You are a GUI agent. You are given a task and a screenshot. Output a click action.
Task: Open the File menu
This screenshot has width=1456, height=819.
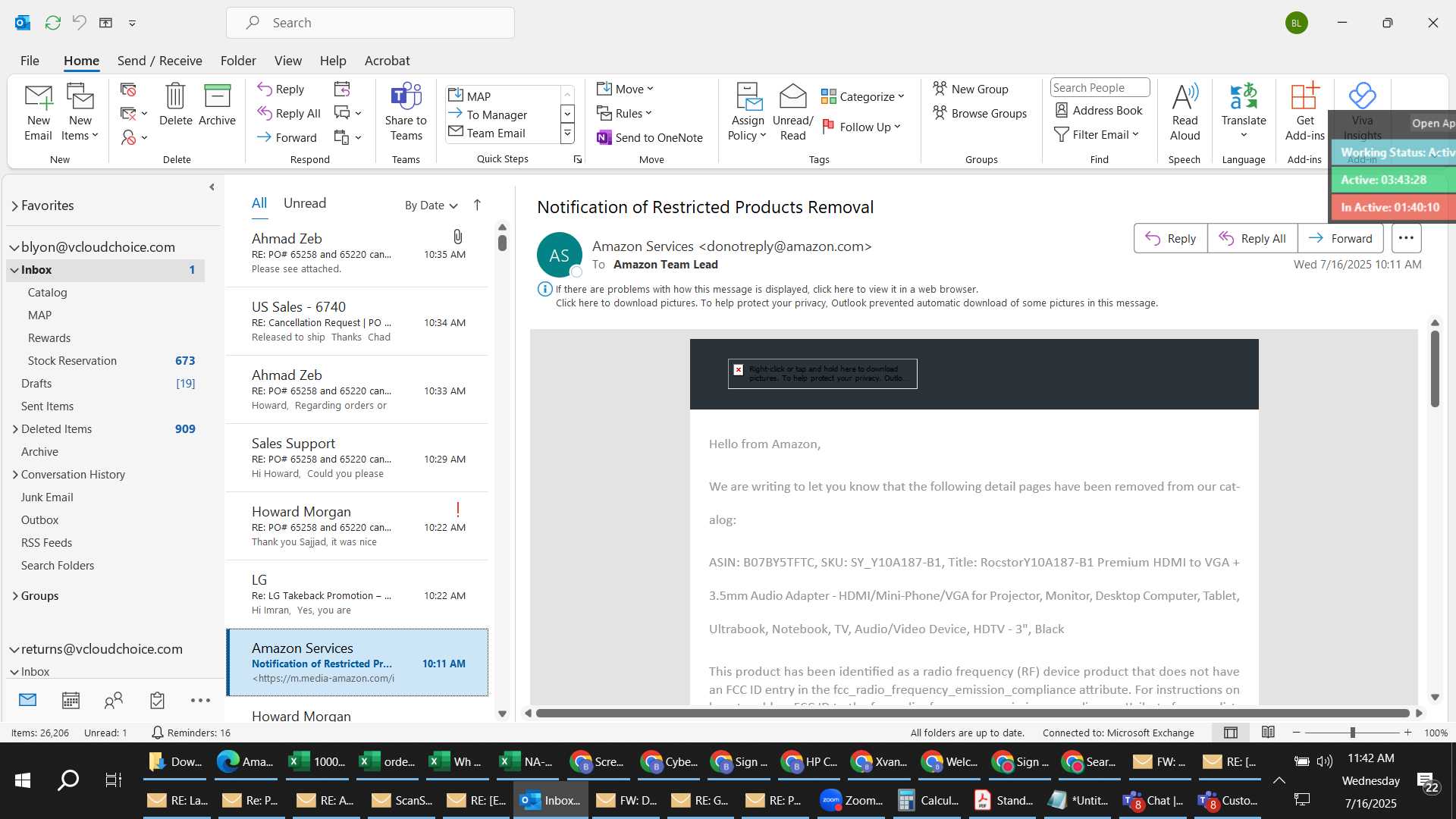click(x=30, y=61)
